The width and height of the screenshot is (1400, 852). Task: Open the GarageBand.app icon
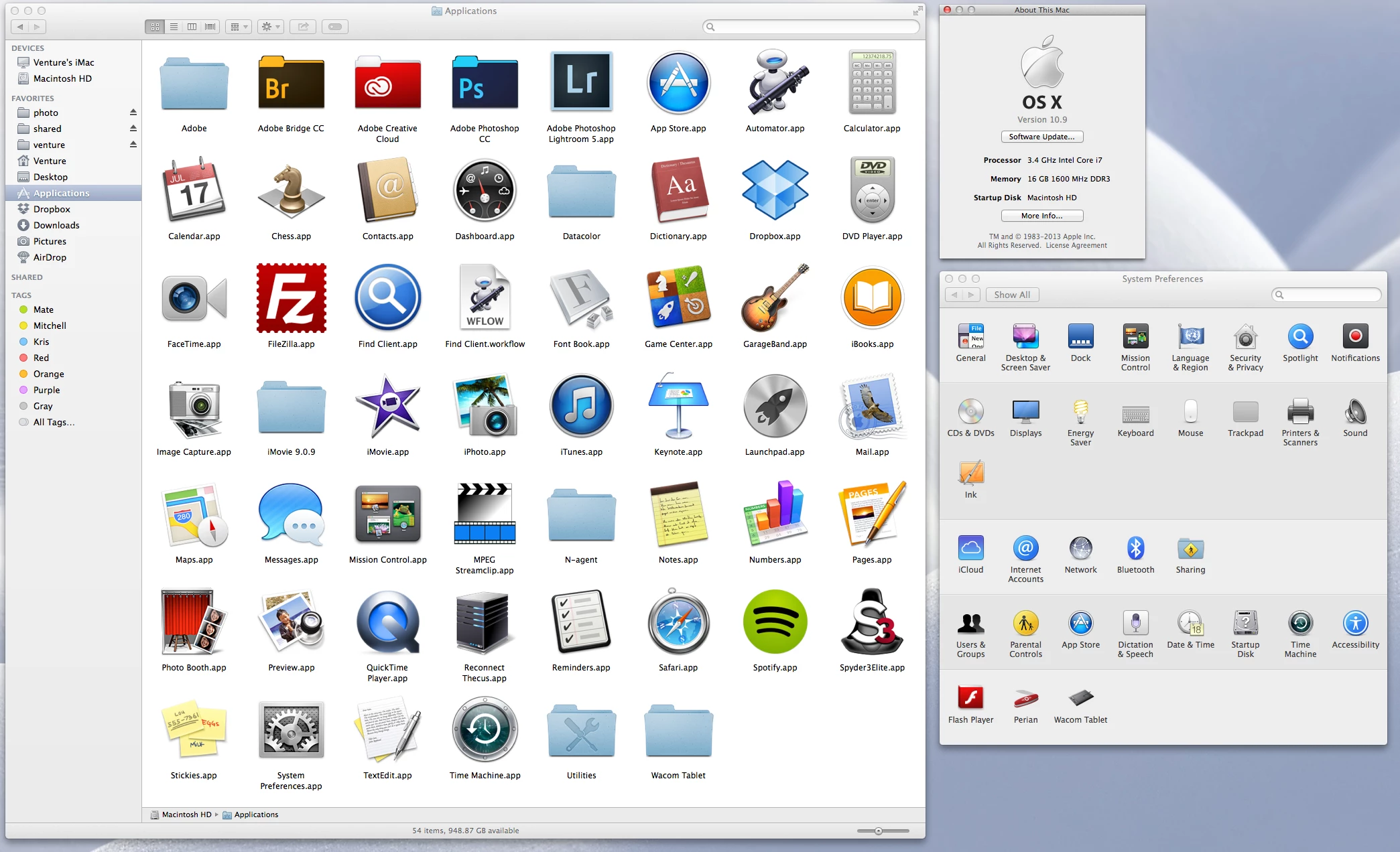pos(775,299)
